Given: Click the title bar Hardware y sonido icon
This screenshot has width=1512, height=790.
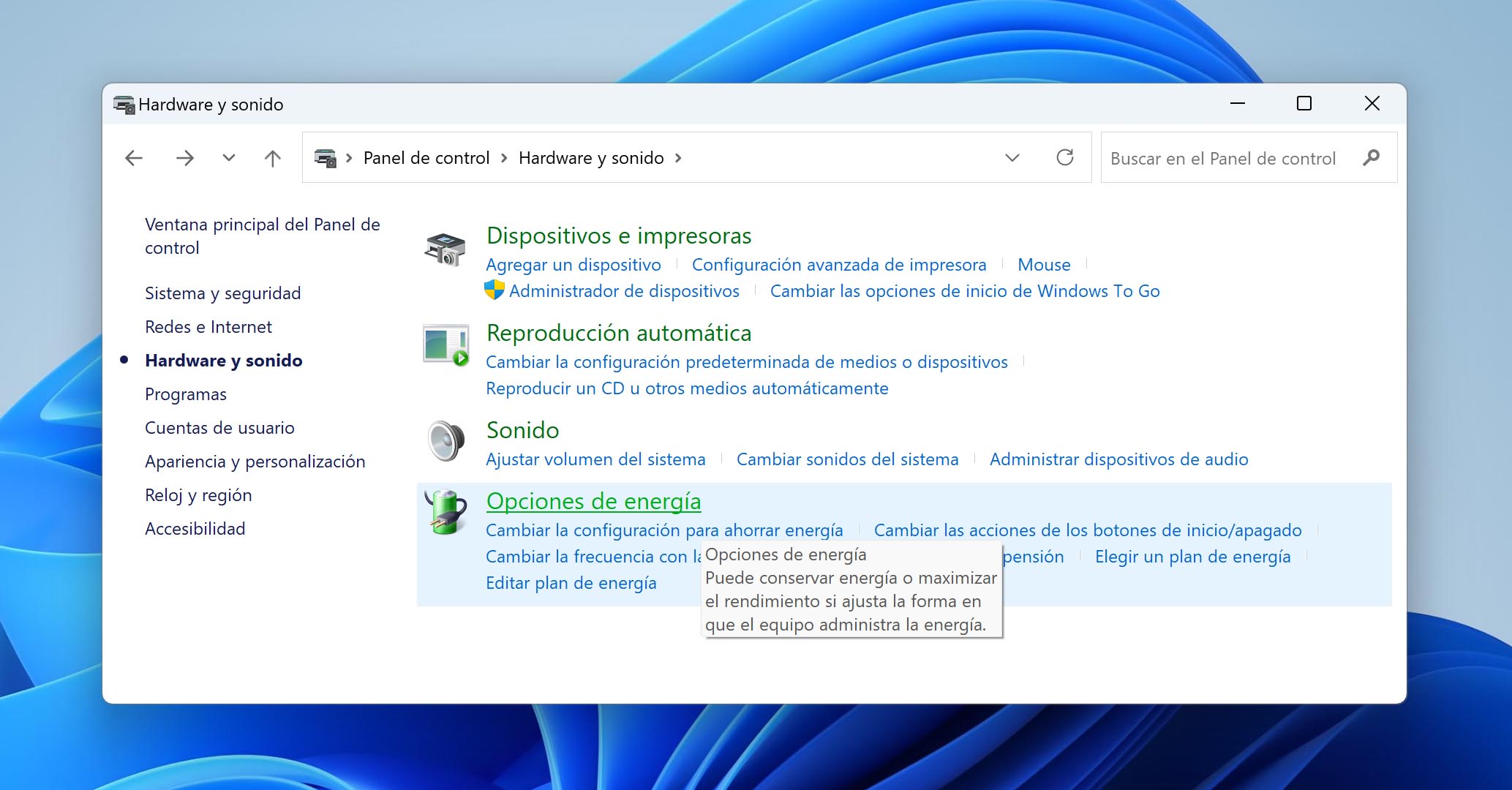Looking at the screenshot, I should tap(124, 105).
